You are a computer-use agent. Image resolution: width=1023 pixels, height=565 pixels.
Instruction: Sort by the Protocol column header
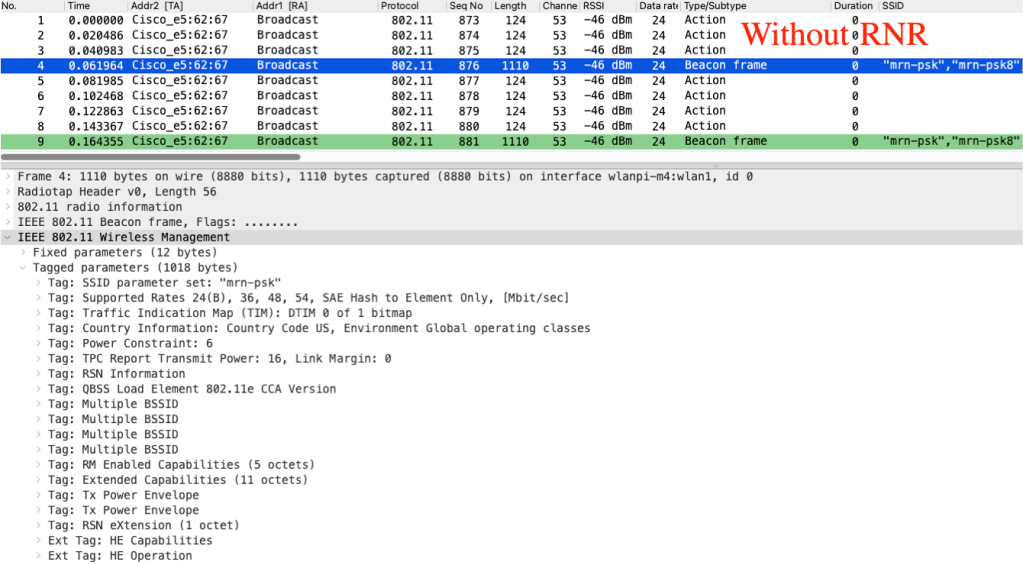click(x=400, y=6)
